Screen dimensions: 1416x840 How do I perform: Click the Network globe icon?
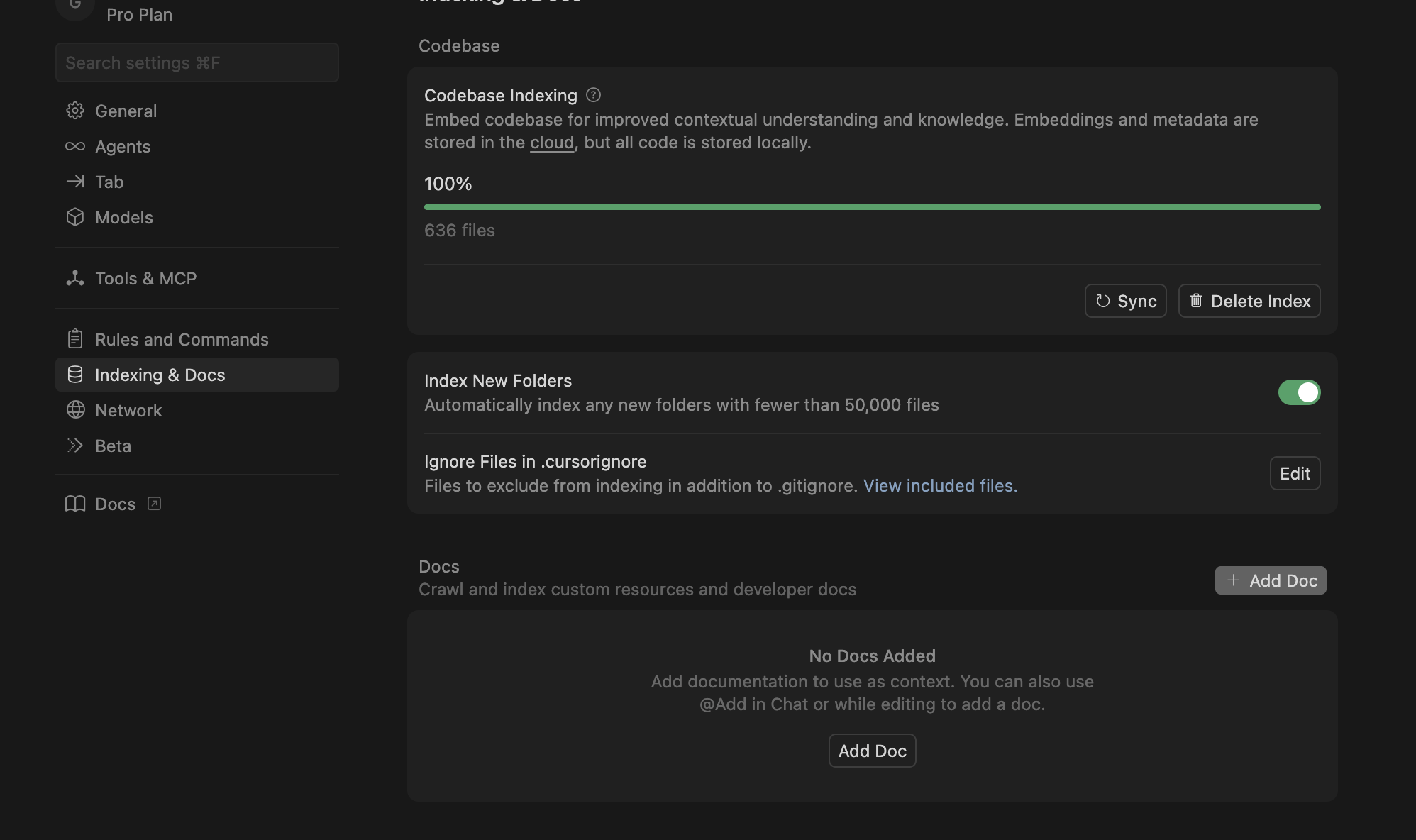click(75, 410)
